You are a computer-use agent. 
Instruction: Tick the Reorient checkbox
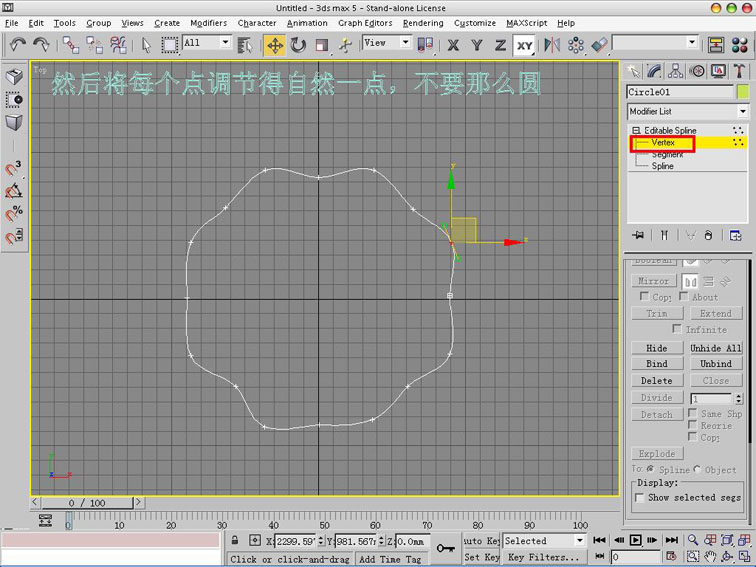pyautogui.click(x=692, y=425)
